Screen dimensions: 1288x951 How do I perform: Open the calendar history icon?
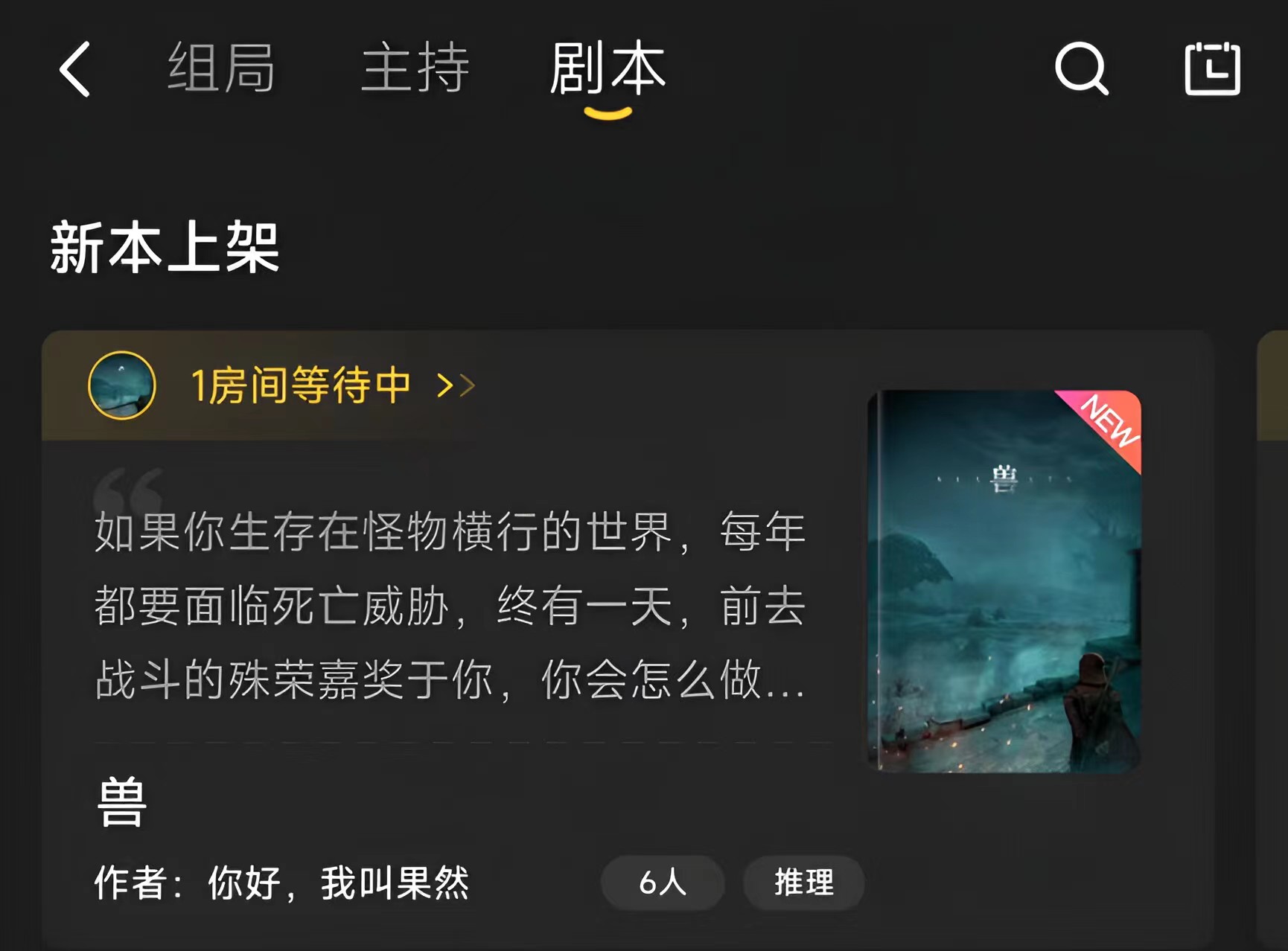coord(1212,68)
